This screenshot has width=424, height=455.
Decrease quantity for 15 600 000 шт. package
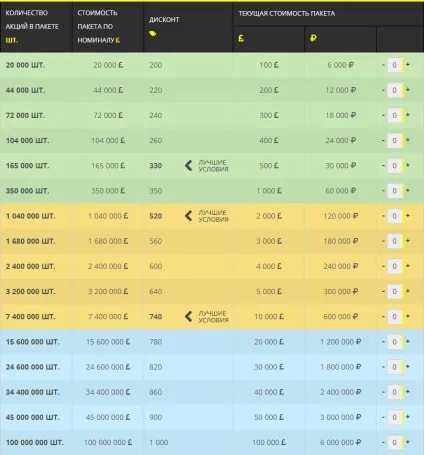[x=383, y=342]
